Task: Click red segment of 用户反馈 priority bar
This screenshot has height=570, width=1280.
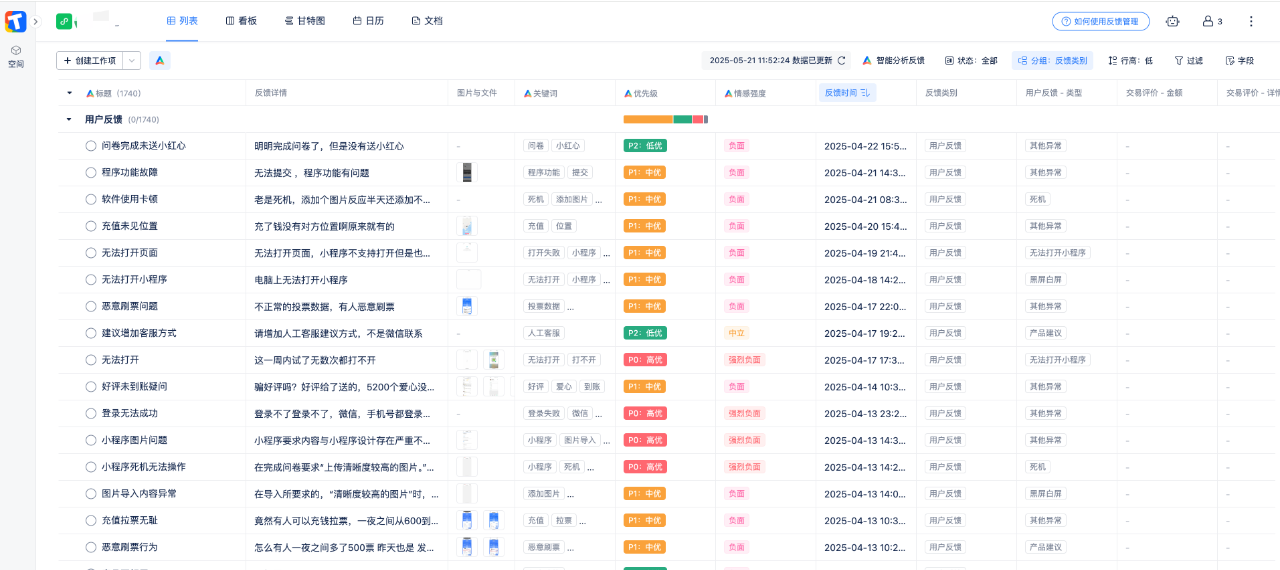Action: 698,120
